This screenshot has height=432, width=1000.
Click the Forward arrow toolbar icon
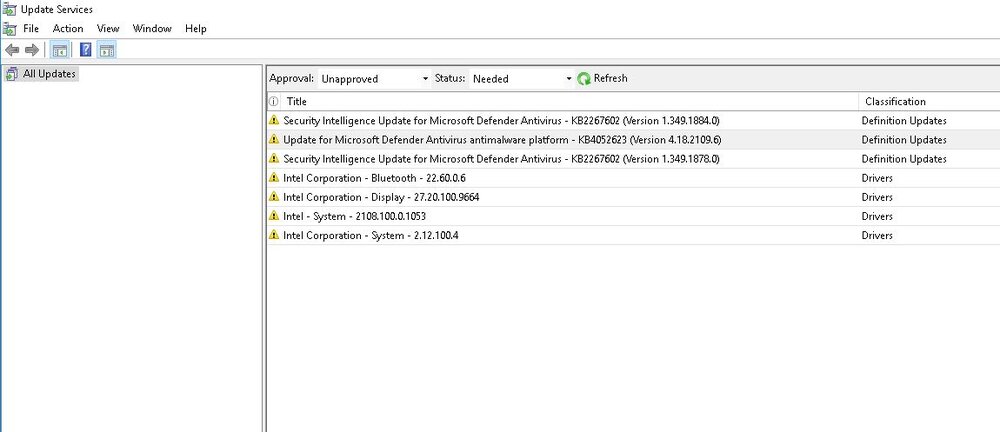tap(32, 50)
